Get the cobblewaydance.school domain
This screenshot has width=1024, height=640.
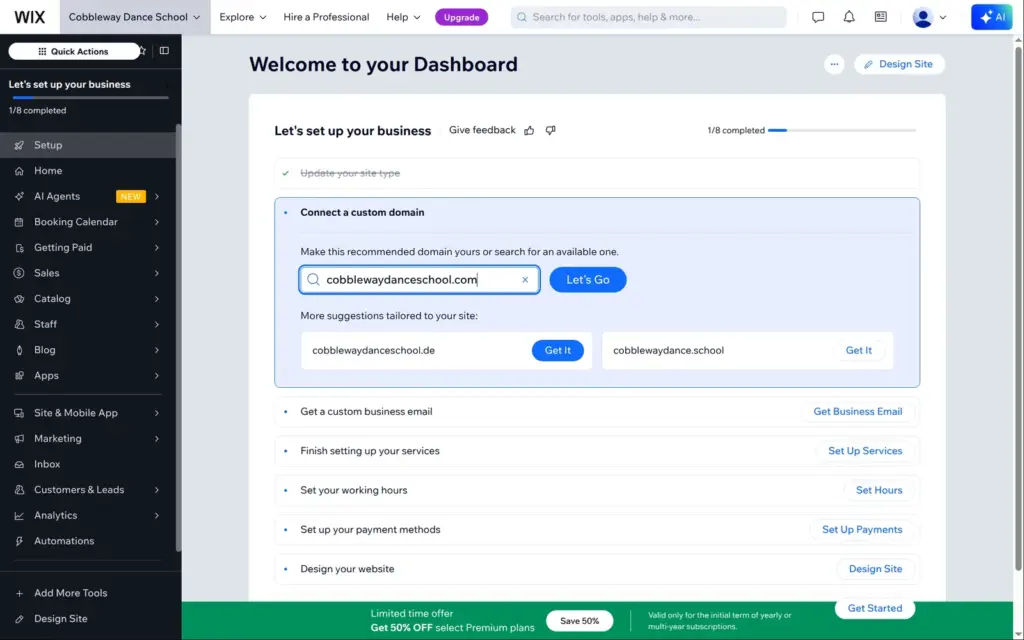[x=858, y=351]
